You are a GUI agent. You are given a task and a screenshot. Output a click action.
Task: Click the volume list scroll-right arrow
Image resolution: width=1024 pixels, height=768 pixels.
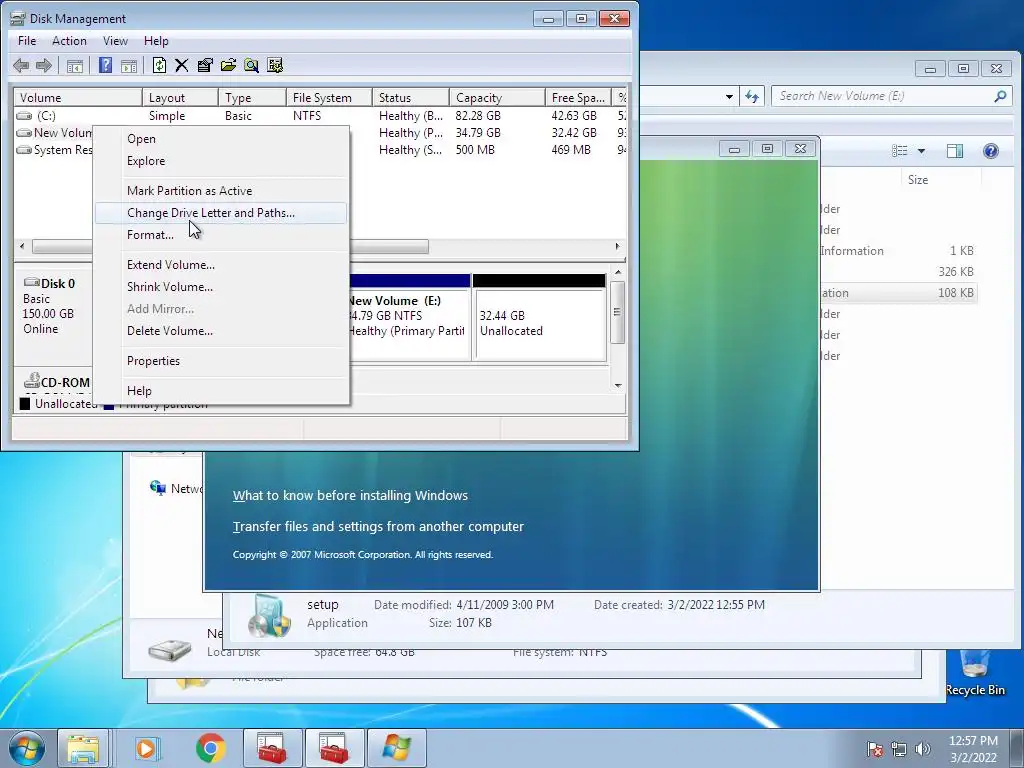coord(617,246)
